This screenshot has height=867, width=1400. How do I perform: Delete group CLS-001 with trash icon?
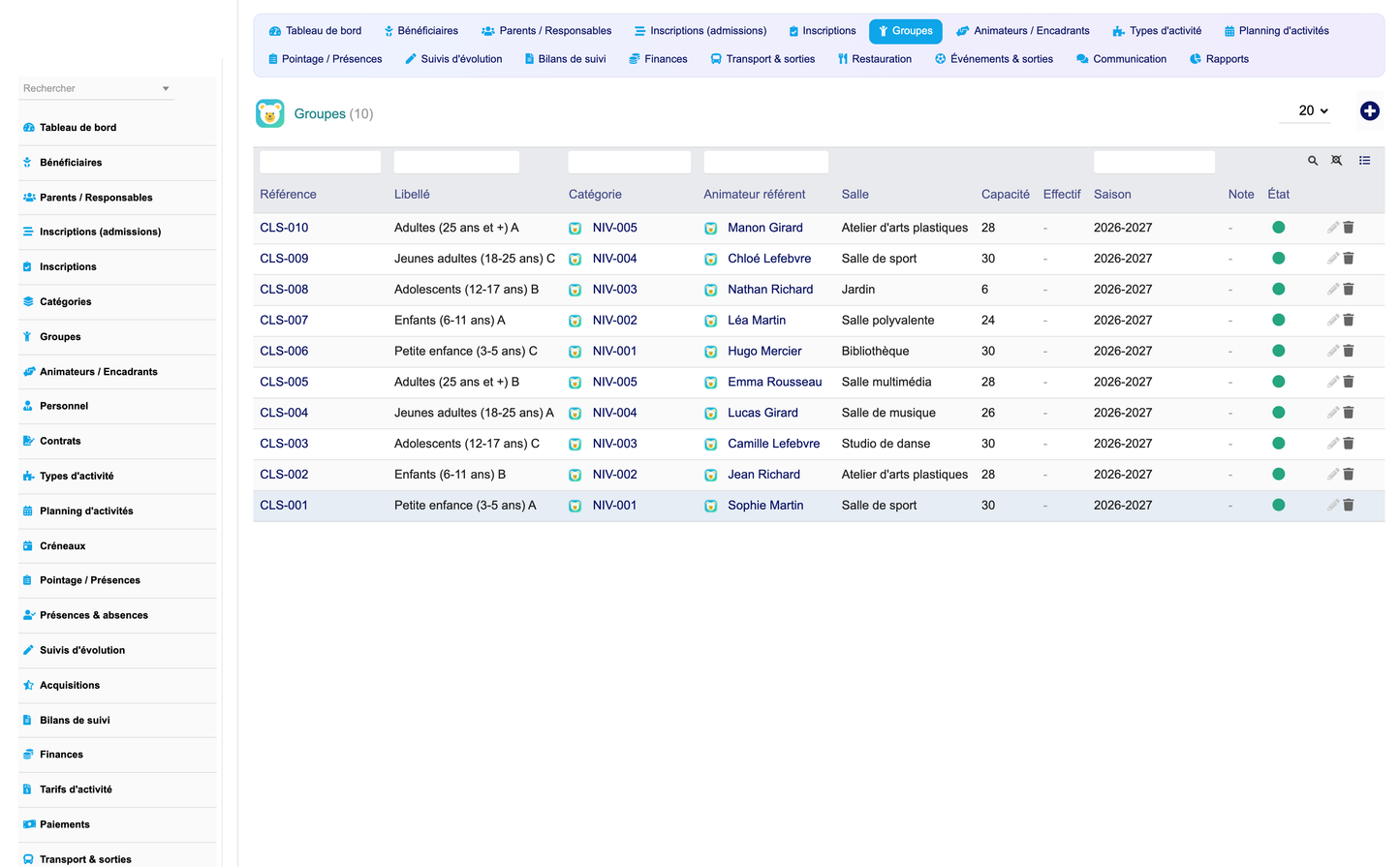pos(1349,505)
